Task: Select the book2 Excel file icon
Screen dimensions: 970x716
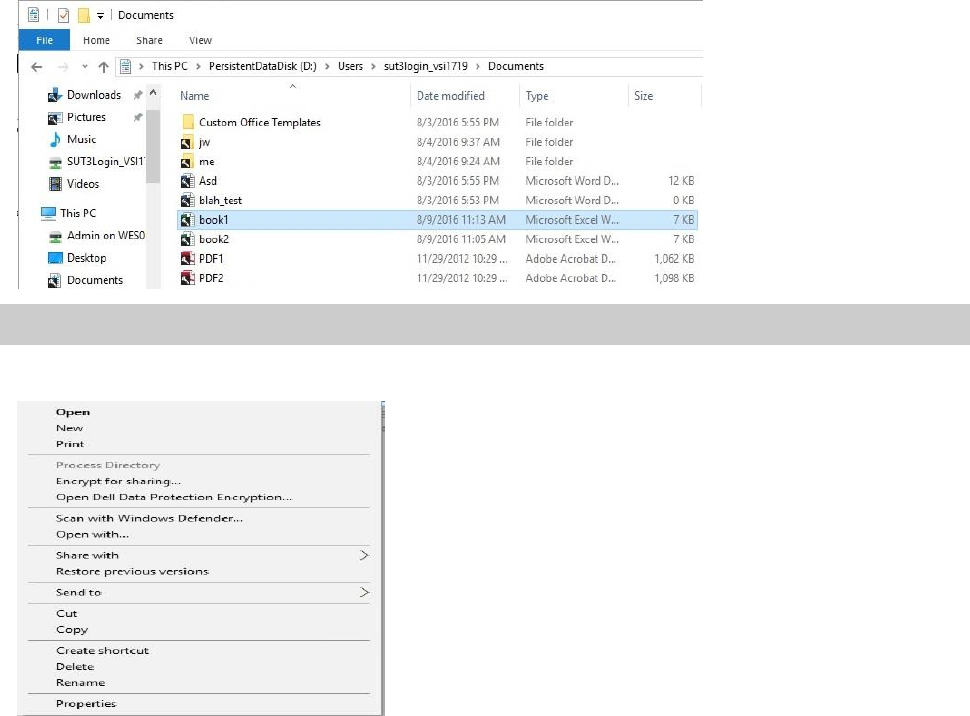Action: (188, 239)
